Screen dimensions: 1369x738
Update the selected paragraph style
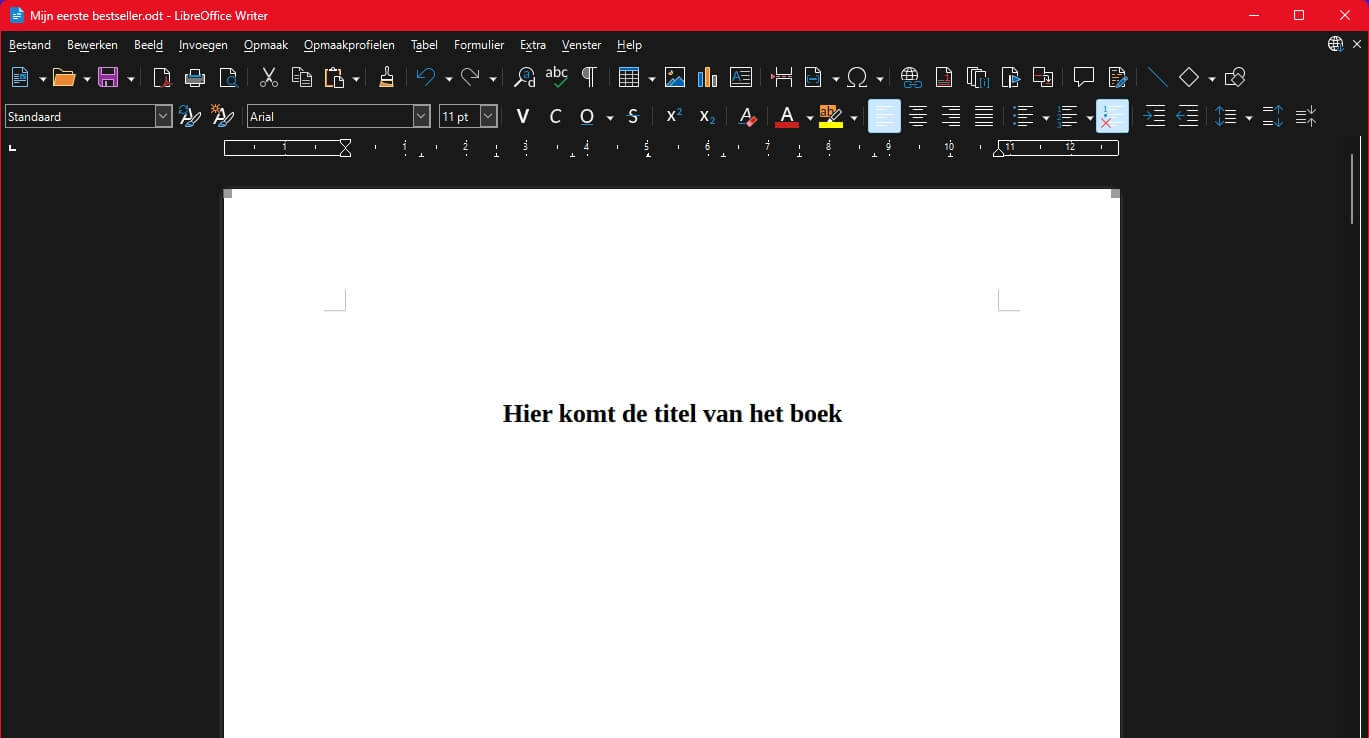point(189,117)
